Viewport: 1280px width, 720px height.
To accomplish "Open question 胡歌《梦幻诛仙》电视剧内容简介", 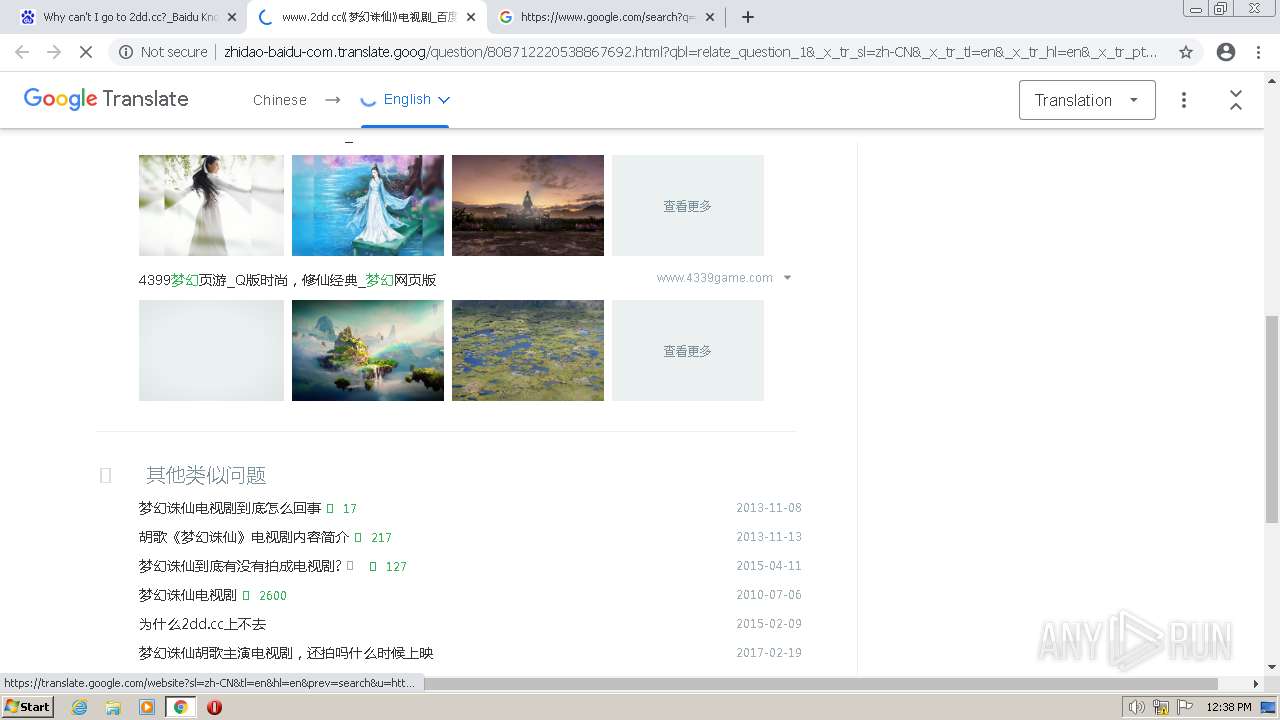I will coord(244,537).
